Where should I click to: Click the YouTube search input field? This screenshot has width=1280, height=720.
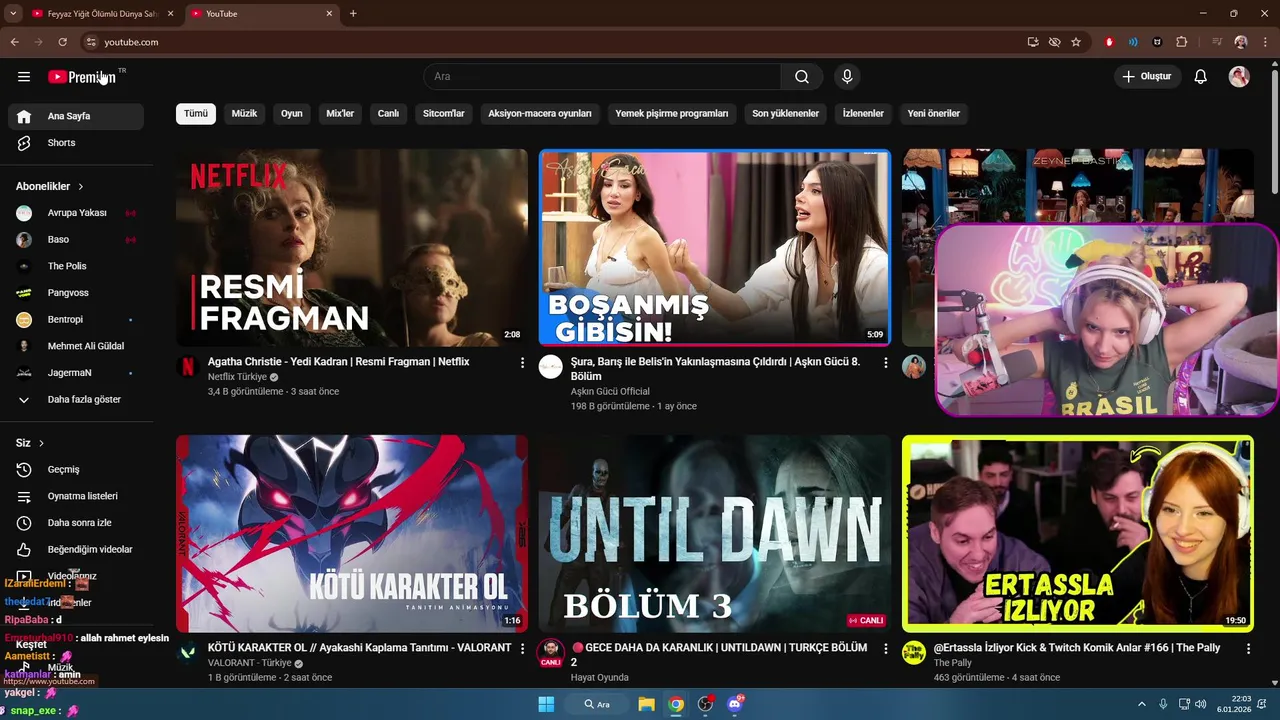pos(603,77)
